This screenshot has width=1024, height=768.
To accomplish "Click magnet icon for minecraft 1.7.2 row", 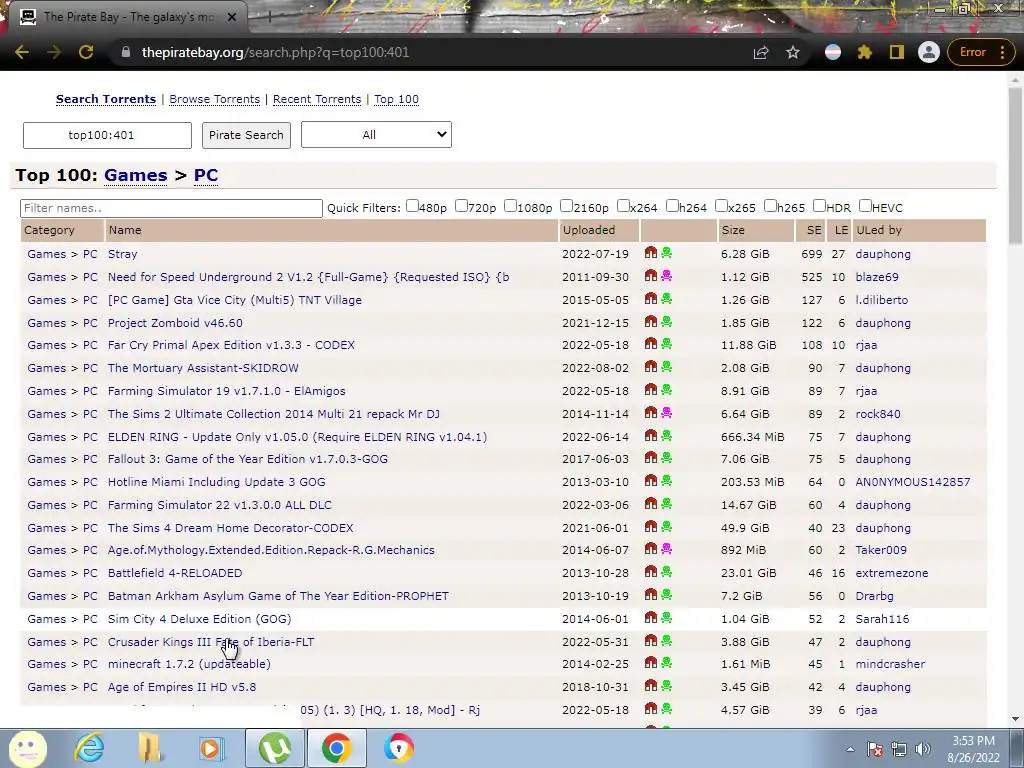I will click(650, 662).
